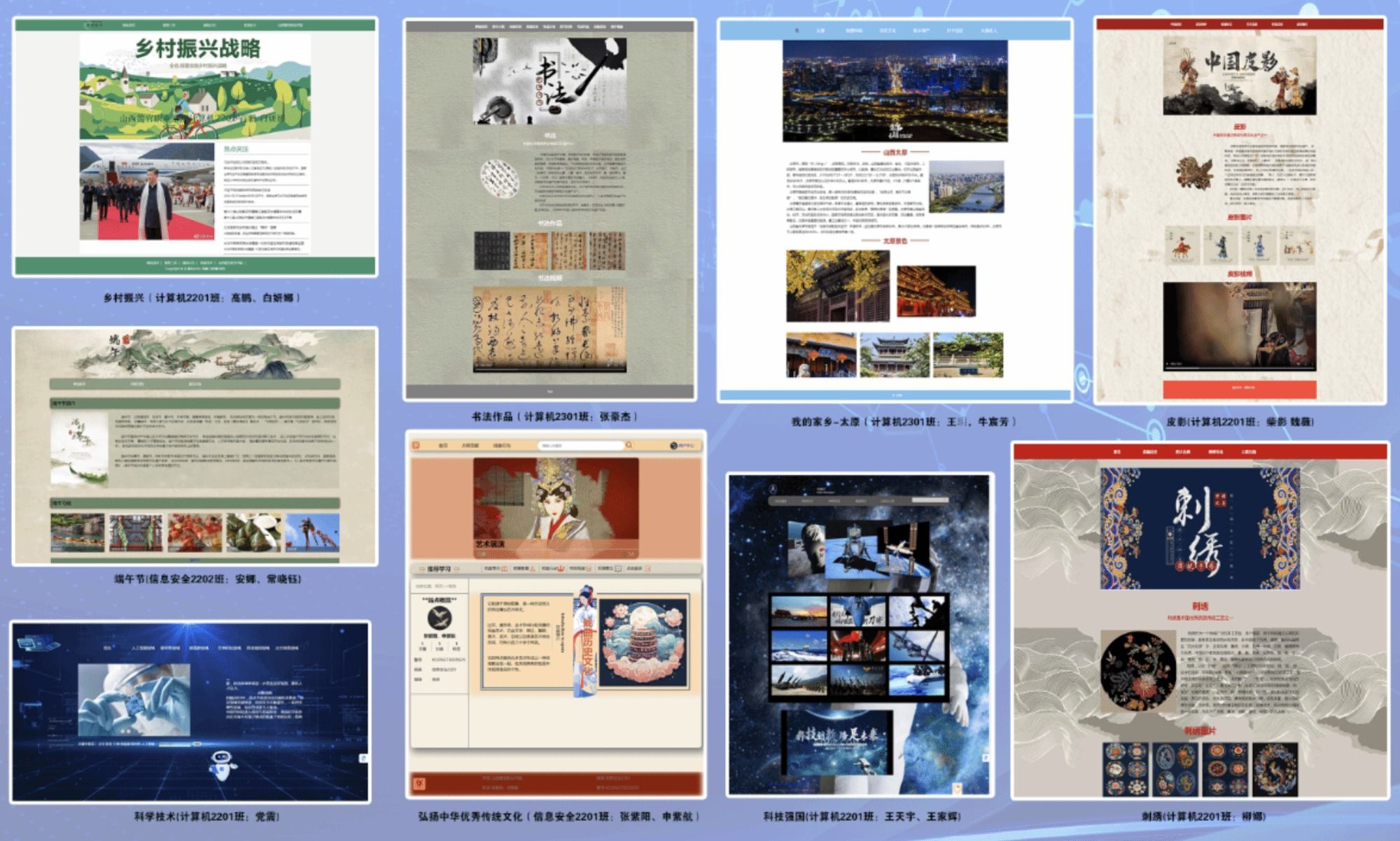The height and width of the screenshot is (841, 1400).
Task: Click the crane avatar in the profile card
Action: (x=439, y=617)
